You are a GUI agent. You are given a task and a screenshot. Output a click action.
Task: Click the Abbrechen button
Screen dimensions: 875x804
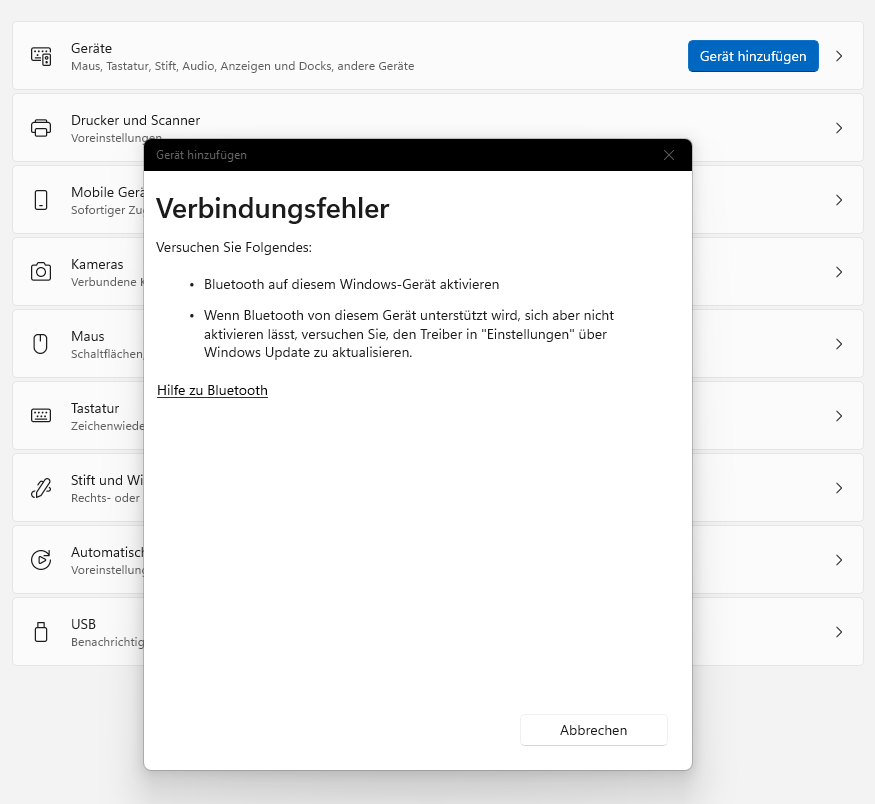pyautogui.click(x=593, y=730)
